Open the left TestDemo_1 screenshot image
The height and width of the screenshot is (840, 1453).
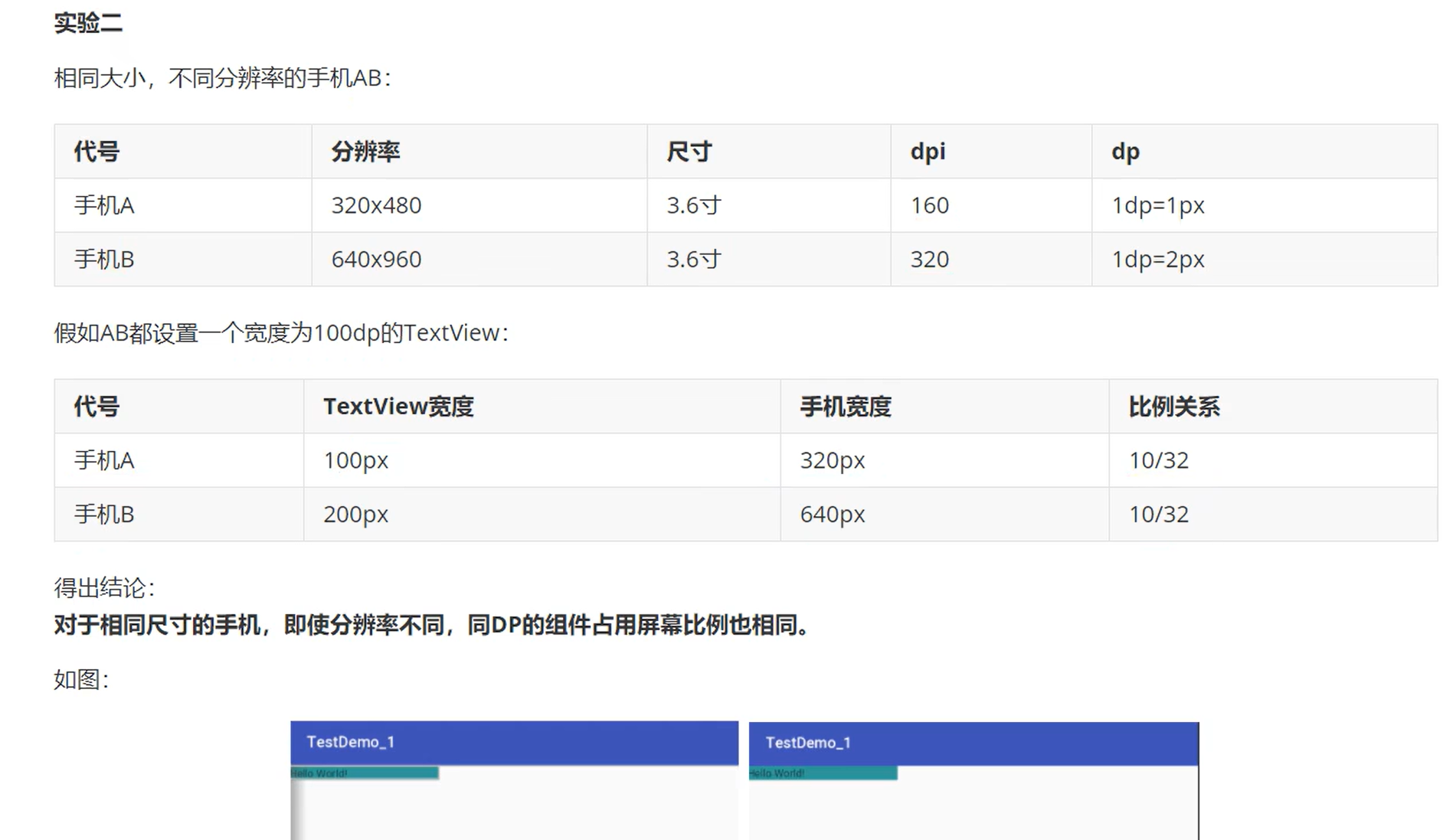(514, 780)
